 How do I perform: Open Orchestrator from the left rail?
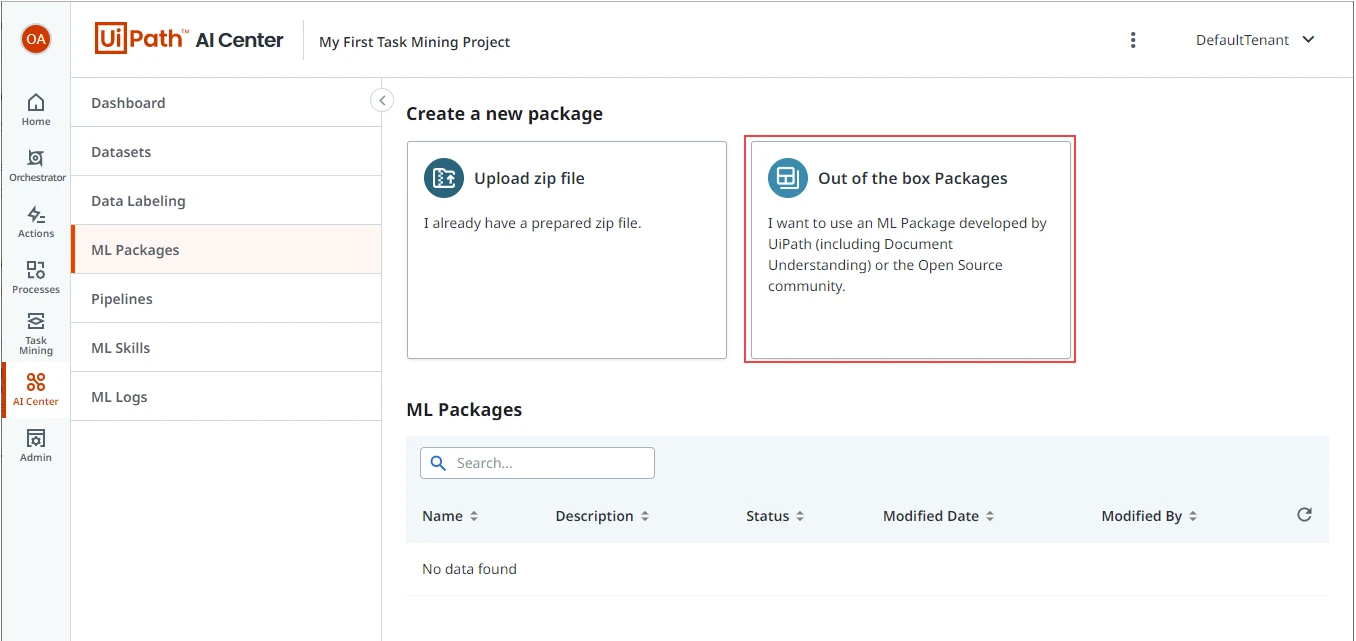click(37, 166)
